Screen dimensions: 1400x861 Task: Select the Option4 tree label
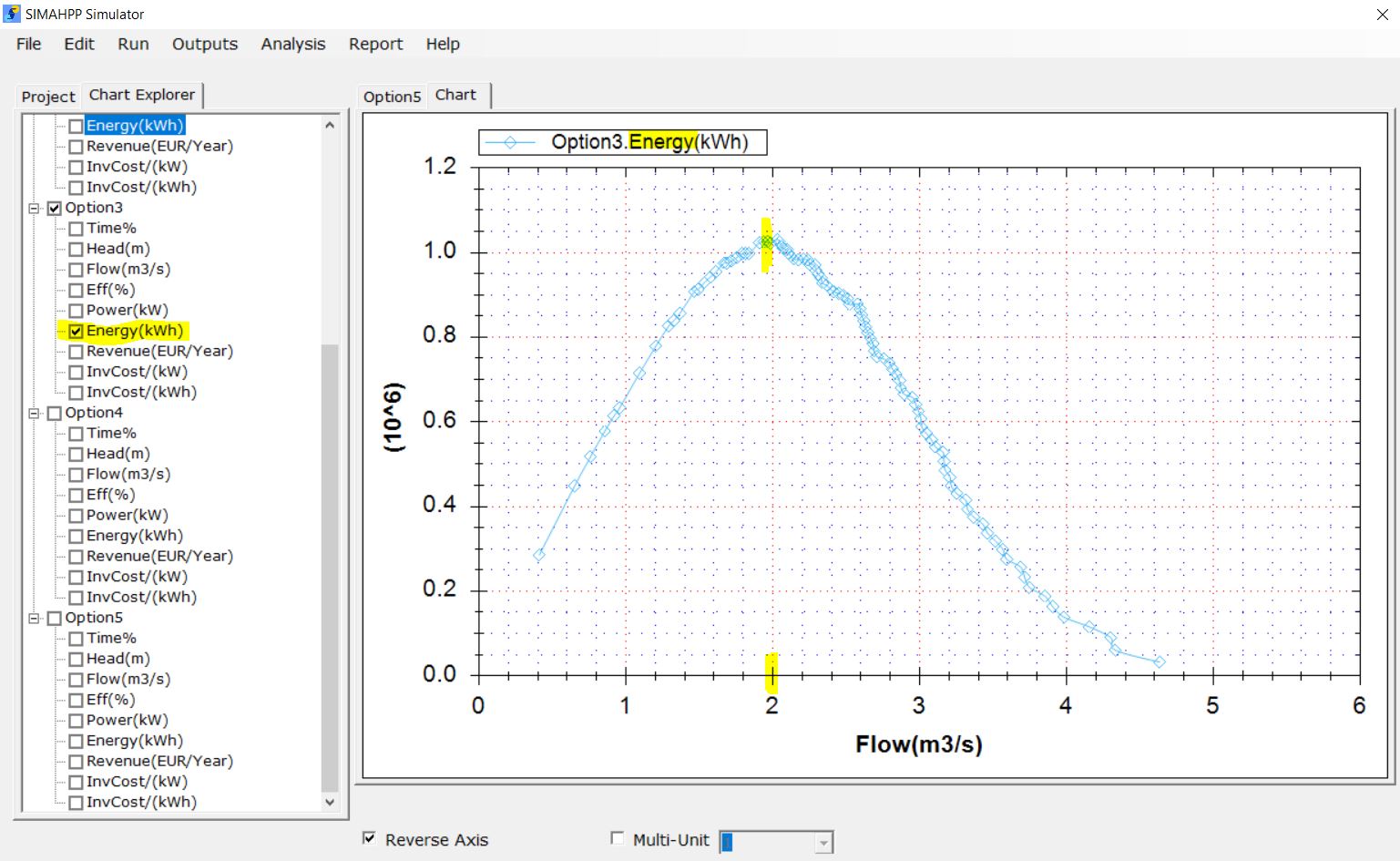coord(94,413)
